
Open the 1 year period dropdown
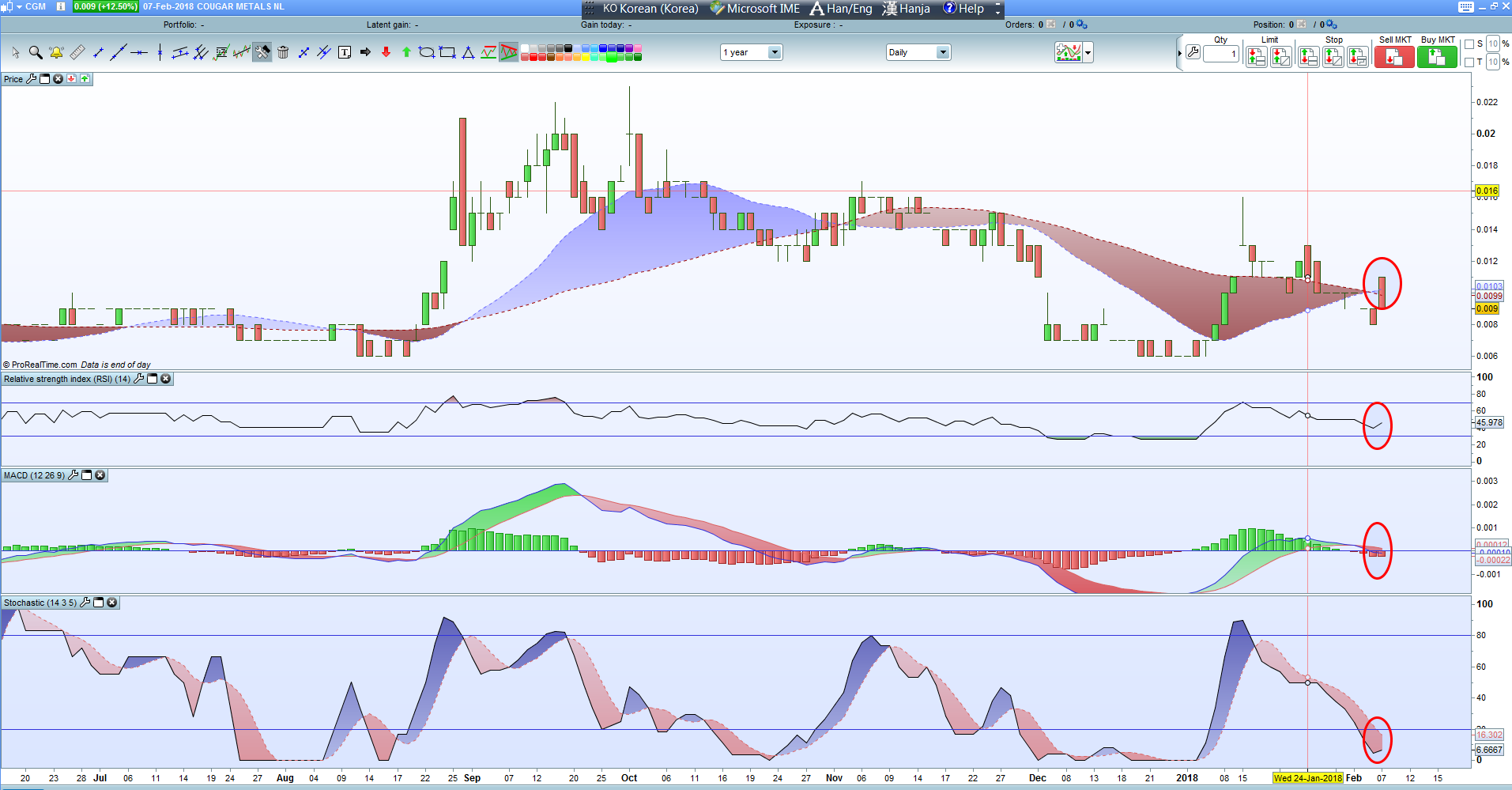[751, 52]
